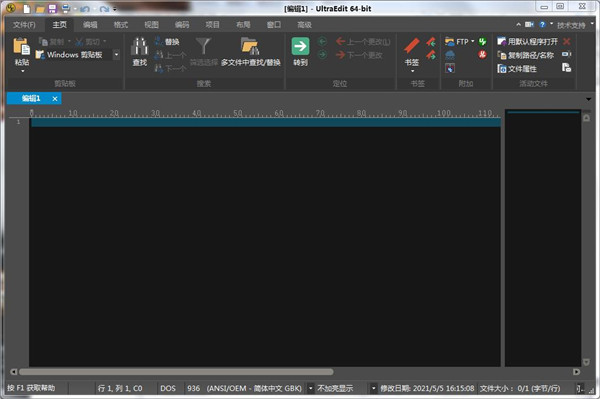Close the 编辑1 tab with its X
The width and height of the screenshot is (600, 399).
(x=55, y=99)
